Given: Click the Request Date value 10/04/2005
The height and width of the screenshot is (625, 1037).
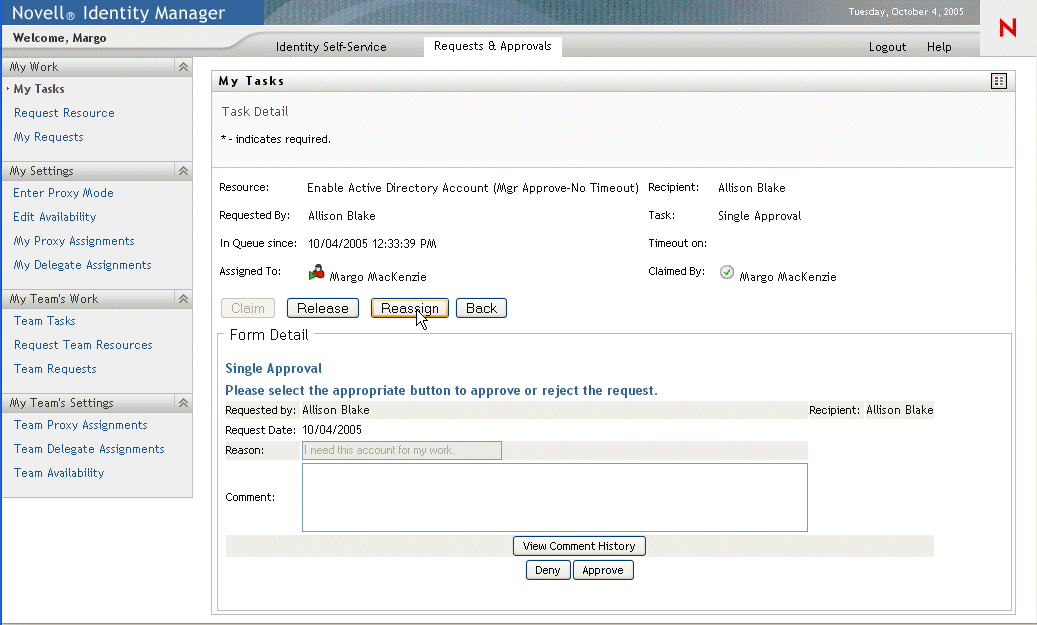Looking at the screenshot, I should tap(332, 430).
